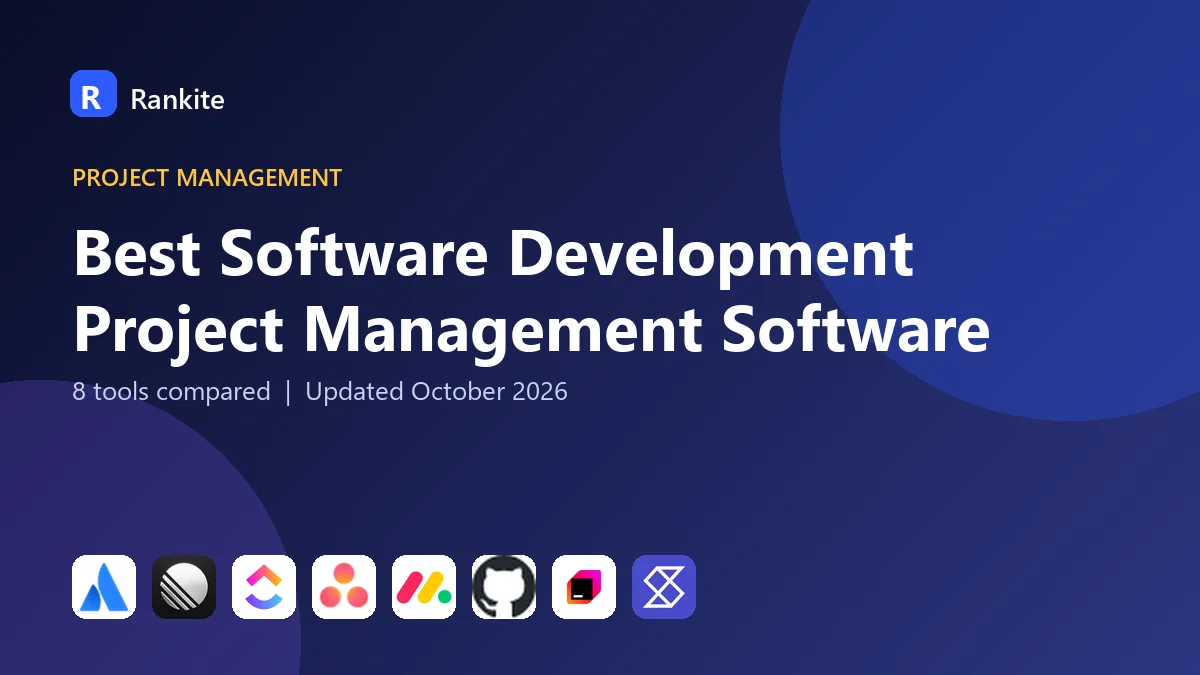Image resolution: width=1200 pixels, height=675 pixels.
Task: Click the GitHub octocat icon
Action: (x=504, y=587)
